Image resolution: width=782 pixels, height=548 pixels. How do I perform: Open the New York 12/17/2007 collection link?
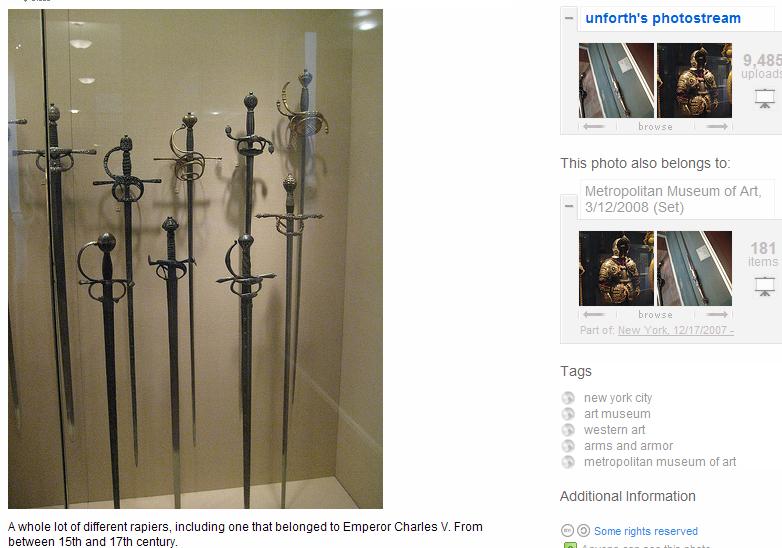[x=676, y=330]
